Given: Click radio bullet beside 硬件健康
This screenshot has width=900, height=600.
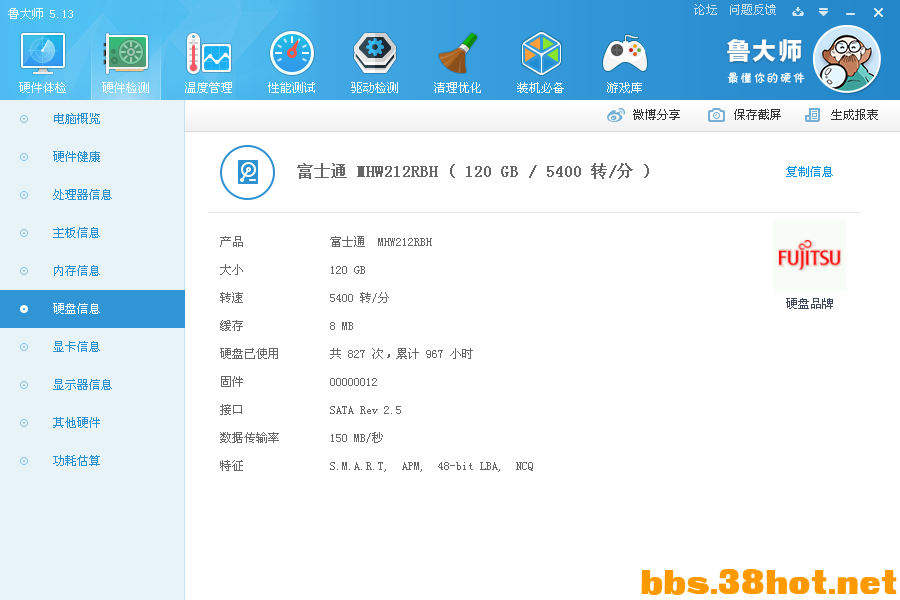Looking at the screenshot, I should click(x=24, y=157).
